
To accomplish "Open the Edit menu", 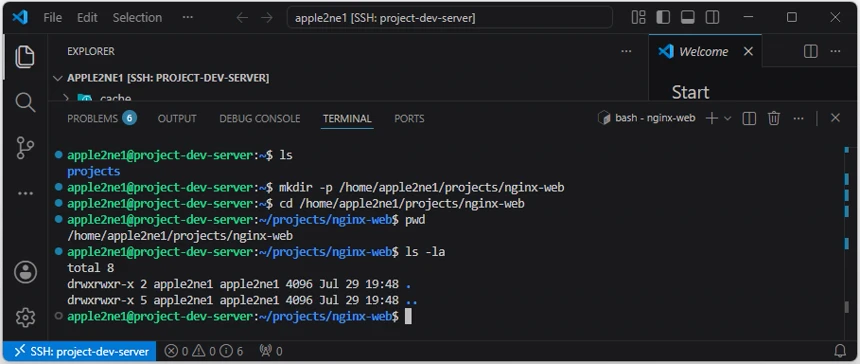I will 87,18.
